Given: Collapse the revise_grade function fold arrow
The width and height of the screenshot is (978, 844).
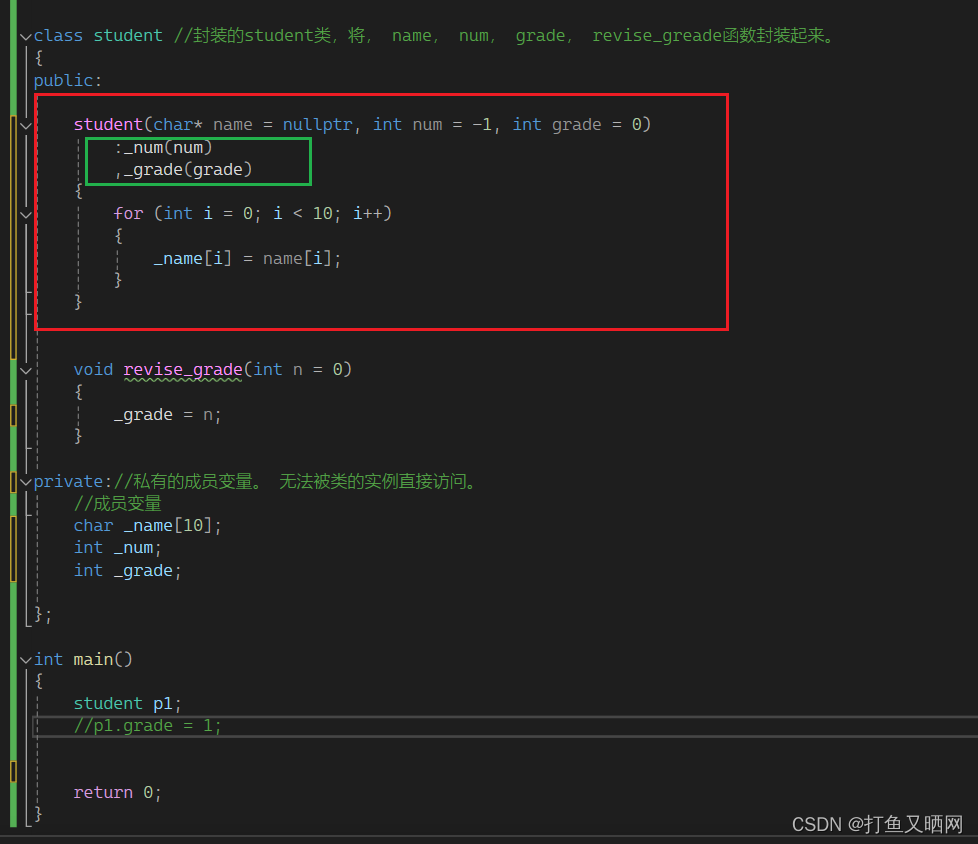Looking at the screenshot, I should click(x=26, y=371).
